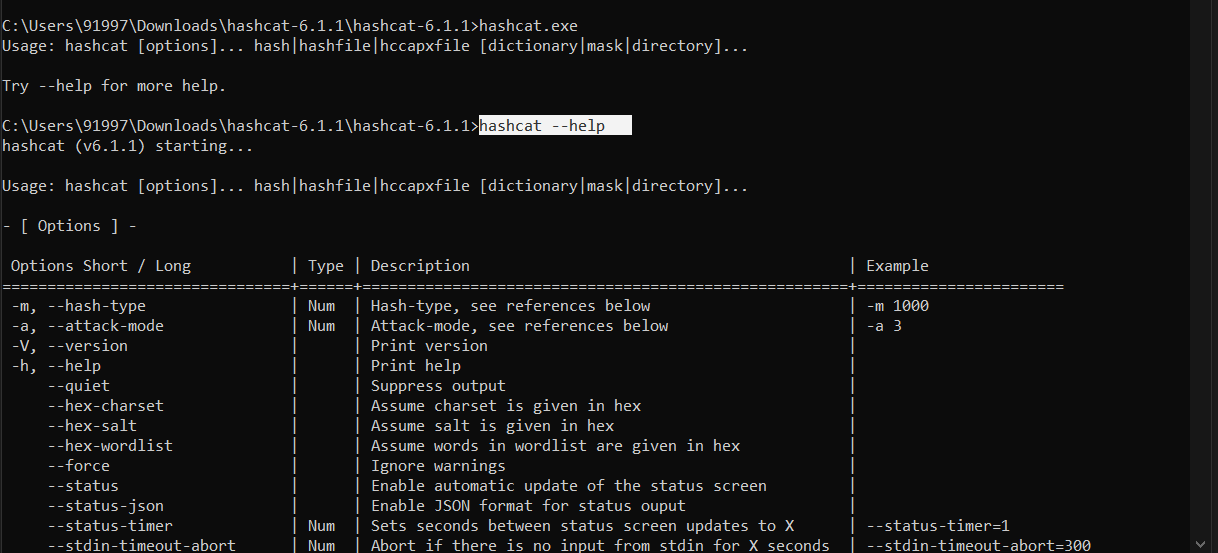
Task: Click the 'Options Short / Long' column header
Action: (101, 266)
